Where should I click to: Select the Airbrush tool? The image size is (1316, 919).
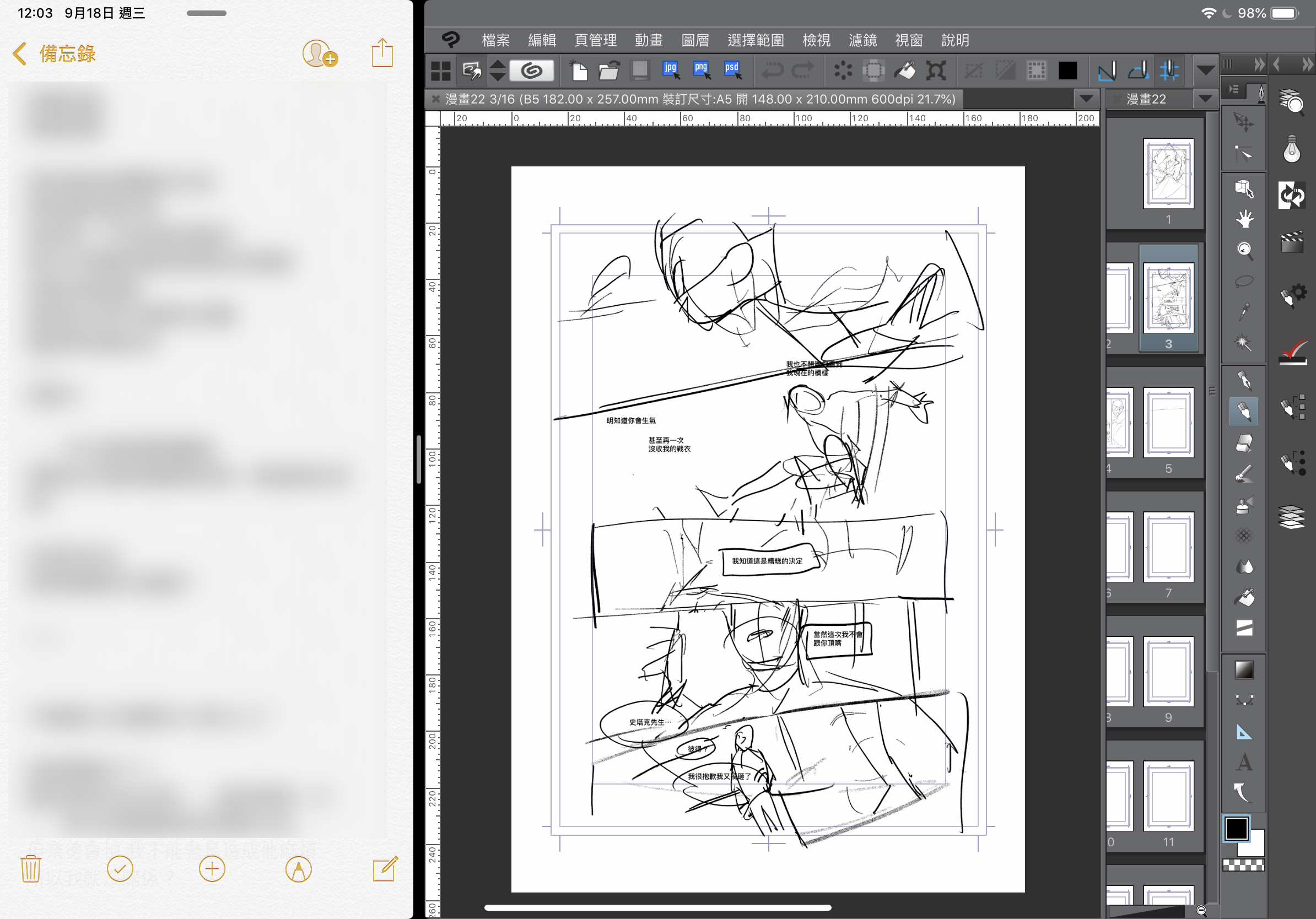(1243, 505)
